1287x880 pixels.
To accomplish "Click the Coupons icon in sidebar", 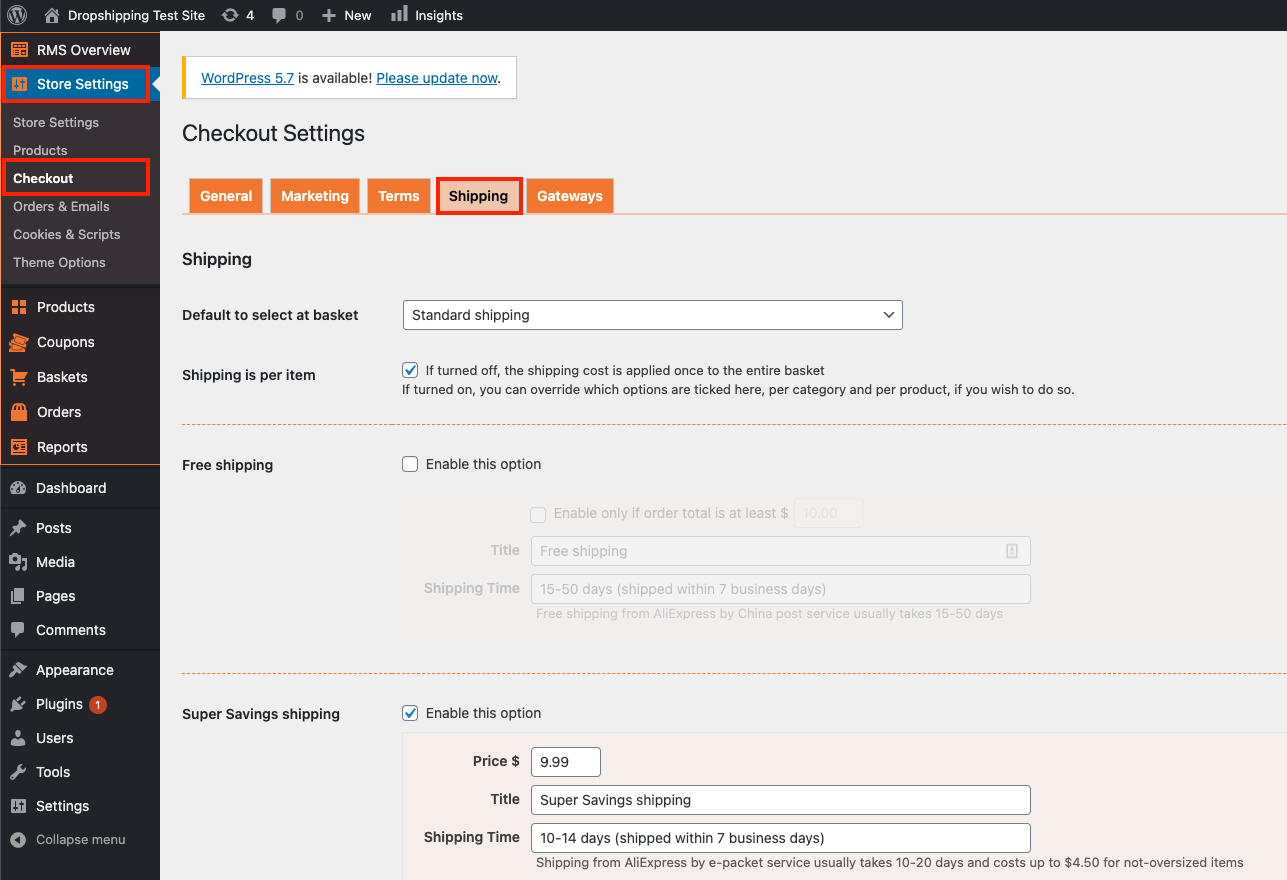I will pos(19,342).
